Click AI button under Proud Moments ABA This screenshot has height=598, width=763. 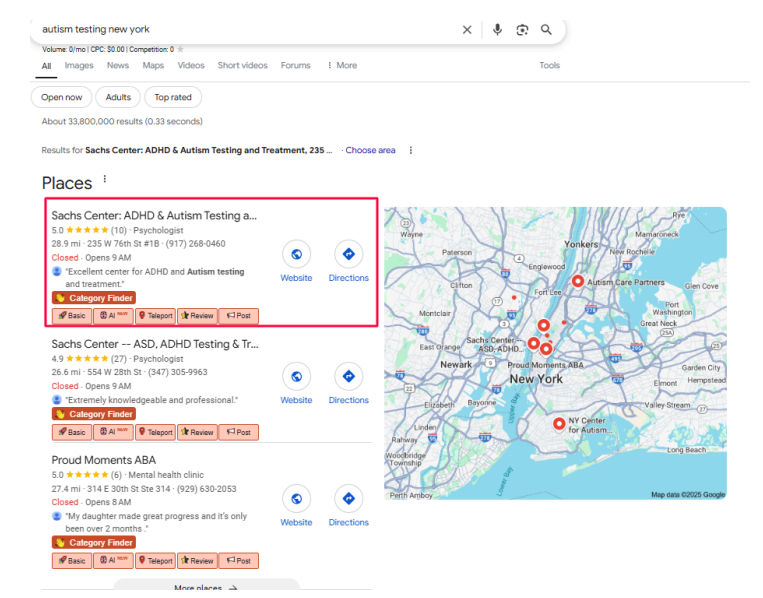tap(113, 561)
